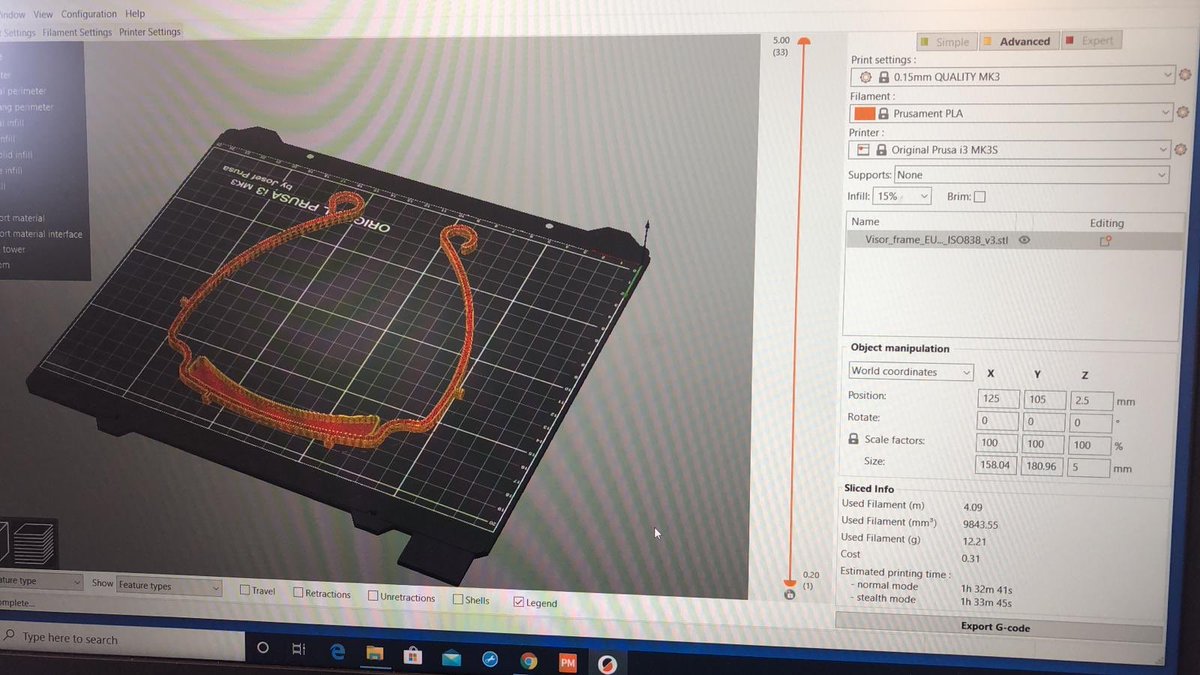This screenshot has width=1200, height=675.
Task: Launch Microsoft Edge from the taskbar
Action: (x=338, y=651)
